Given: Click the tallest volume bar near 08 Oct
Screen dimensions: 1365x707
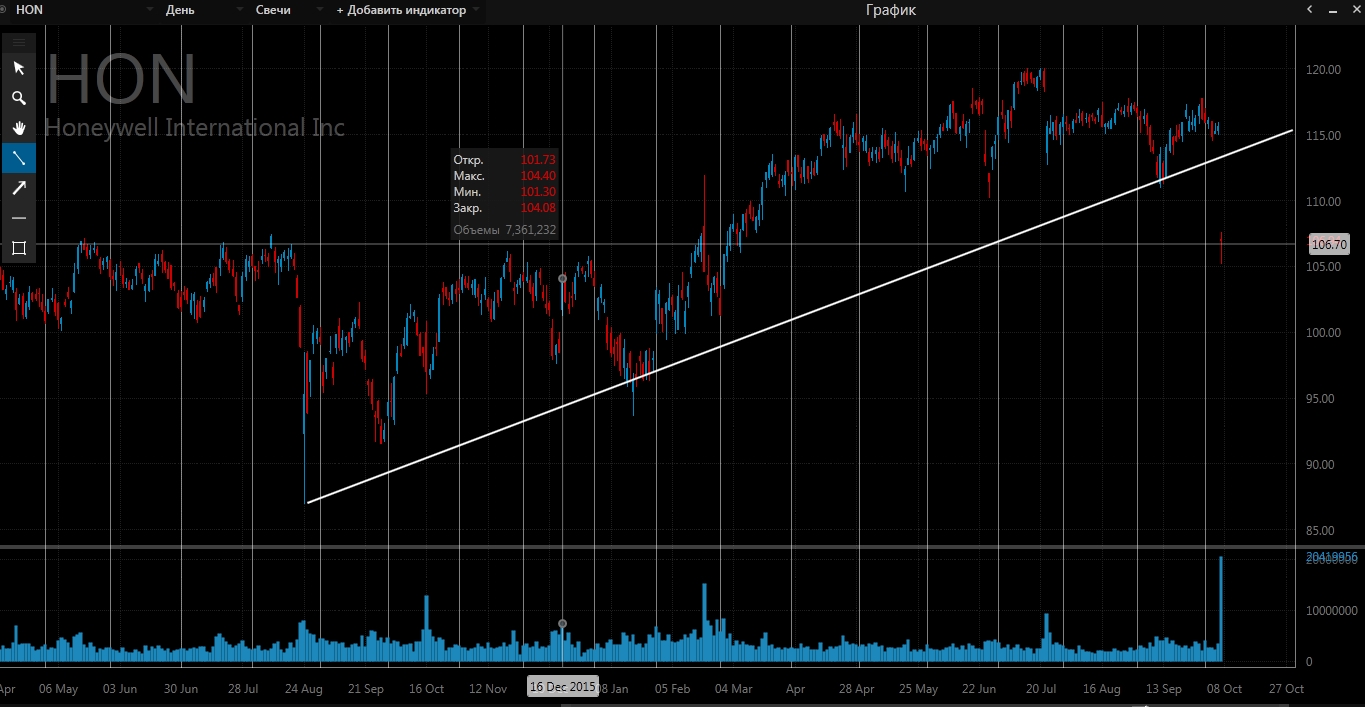Looking at the screenshot, I should 1221,609.
